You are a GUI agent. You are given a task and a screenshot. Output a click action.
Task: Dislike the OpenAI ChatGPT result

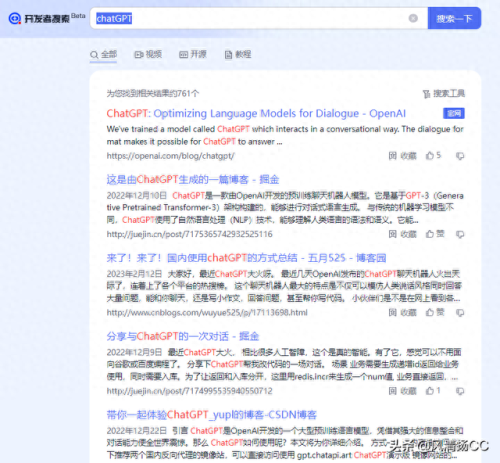(460, 156)
